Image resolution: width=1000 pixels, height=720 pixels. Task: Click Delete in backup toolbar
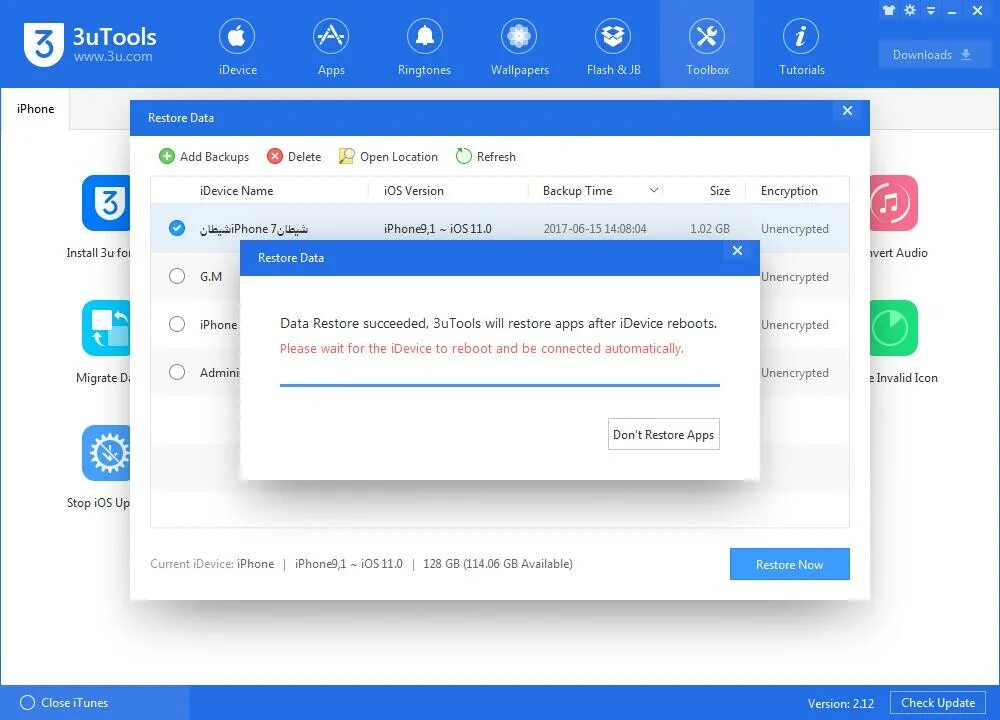tap(294, 156)
